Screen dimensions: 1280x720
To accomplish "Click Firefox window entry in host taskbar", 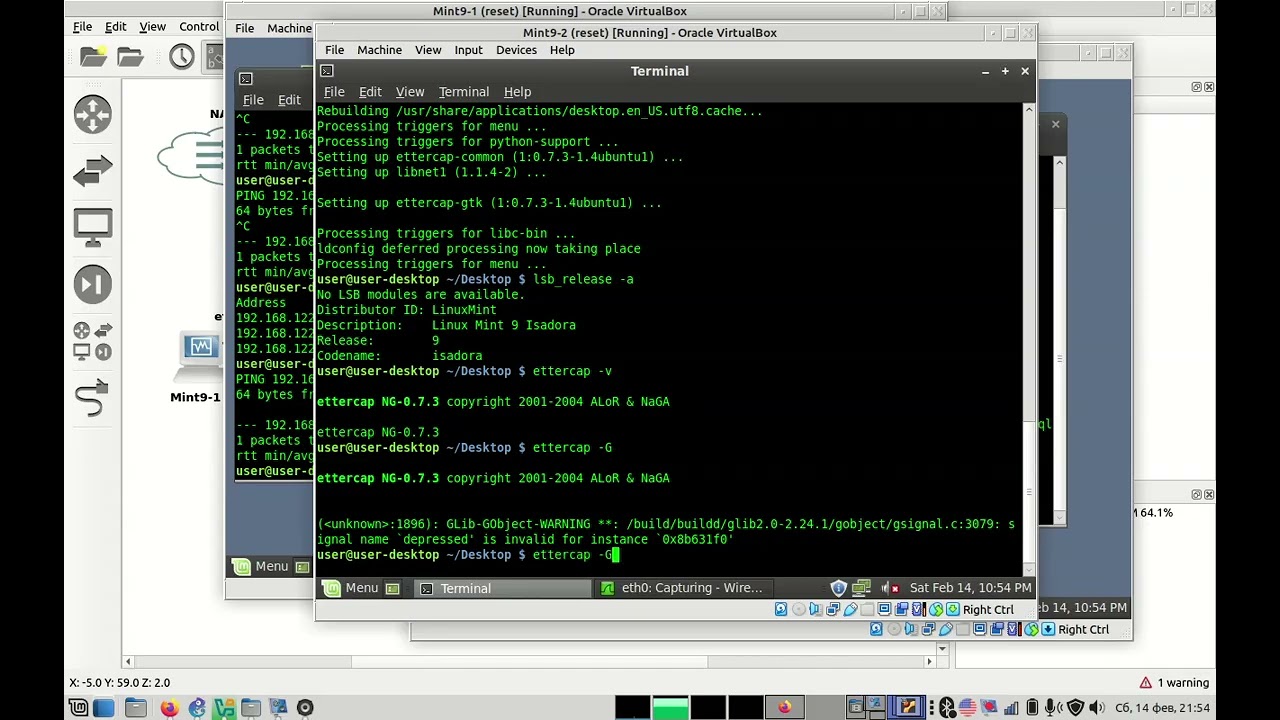I will [x=784, y=708].
